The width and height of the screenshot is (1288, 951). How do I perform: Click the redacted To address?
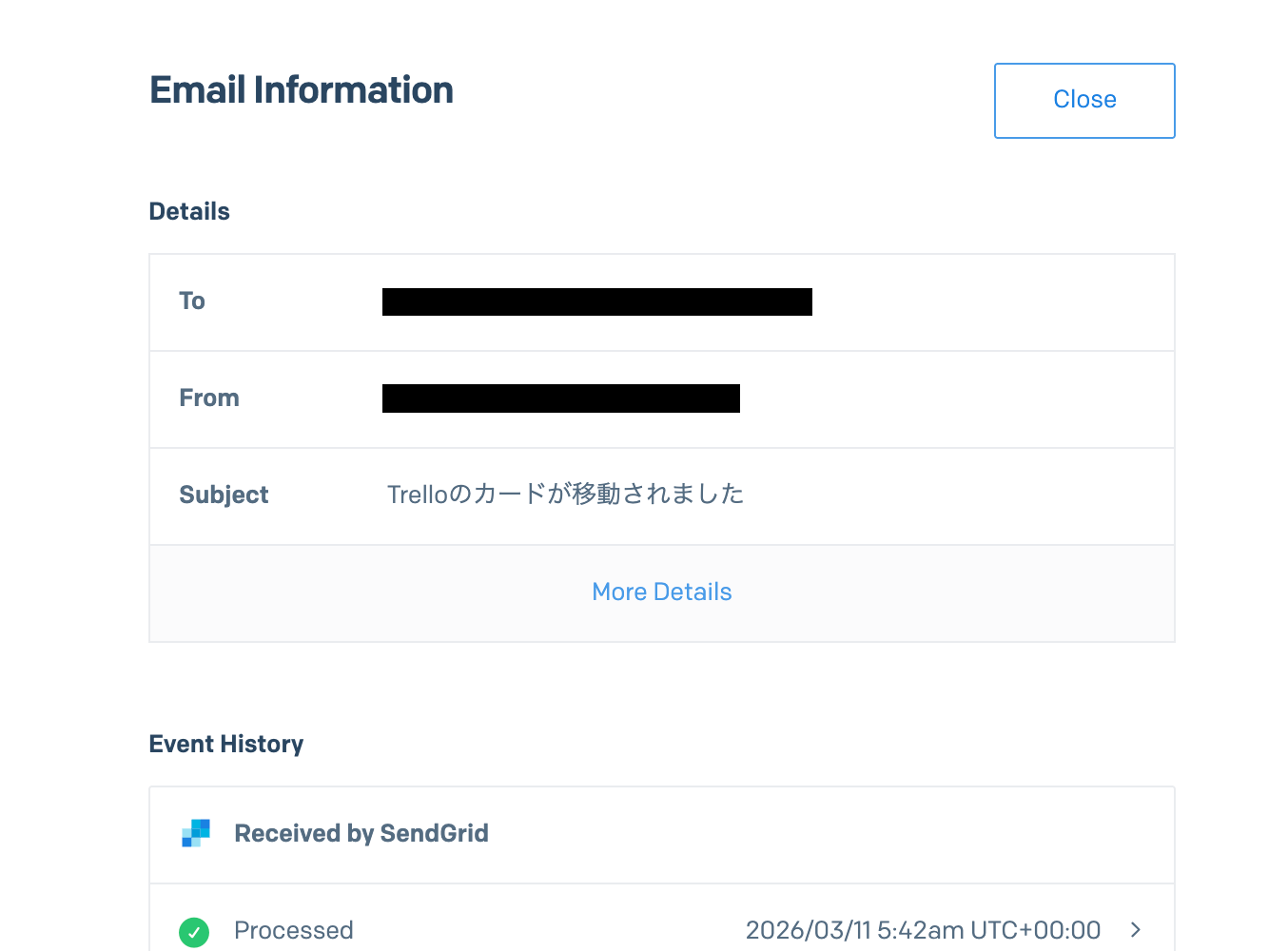(596, 301)
